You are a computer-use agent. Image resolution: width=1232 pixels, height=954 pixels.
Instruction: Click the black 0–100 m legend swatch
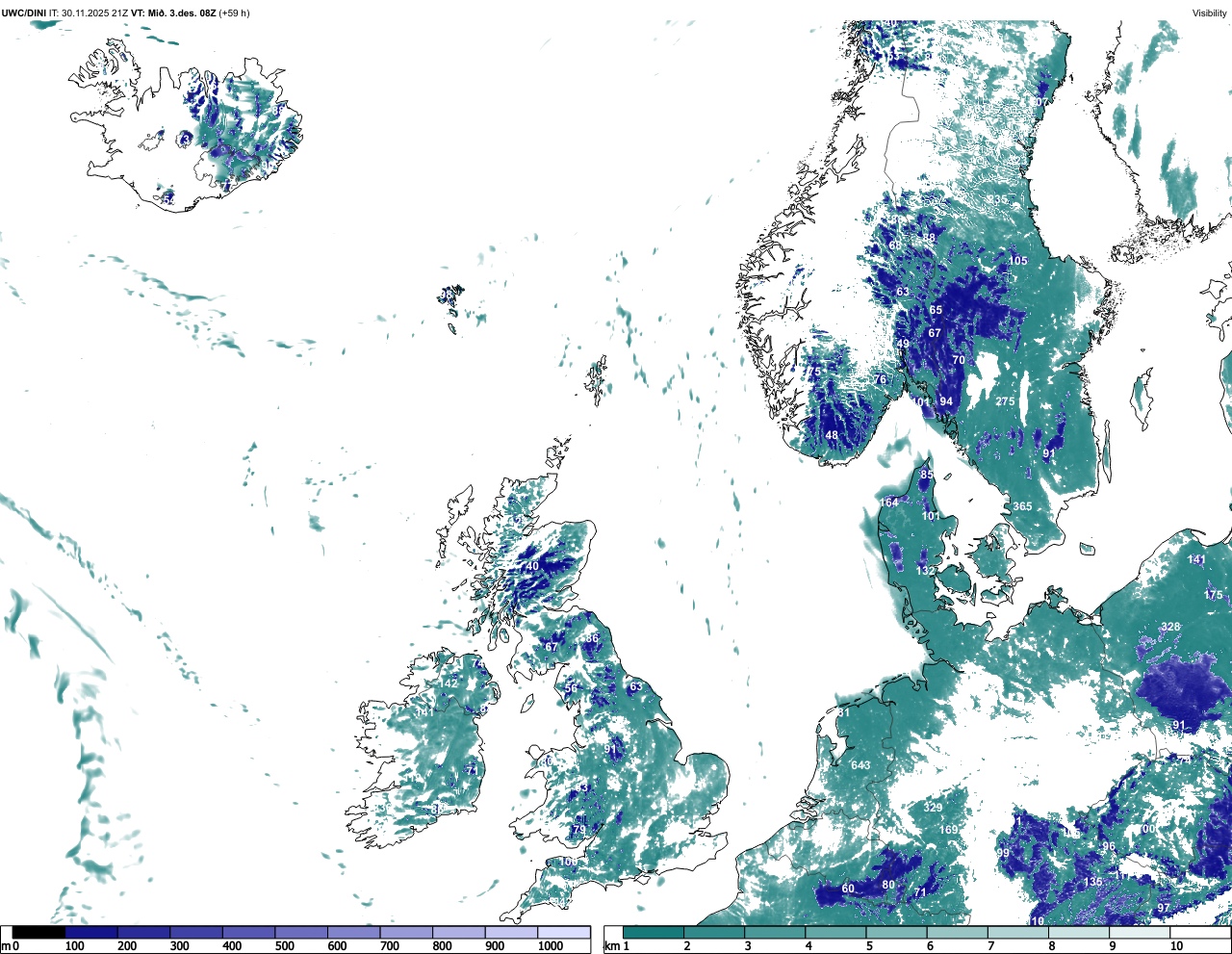click(x=38, y=932)
